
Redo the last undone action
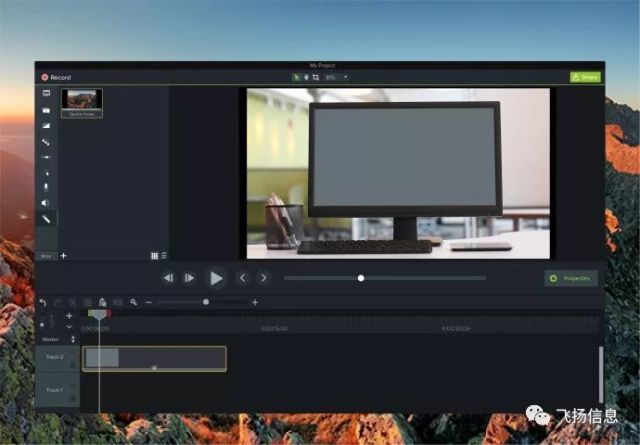click(x=58, y=303)
